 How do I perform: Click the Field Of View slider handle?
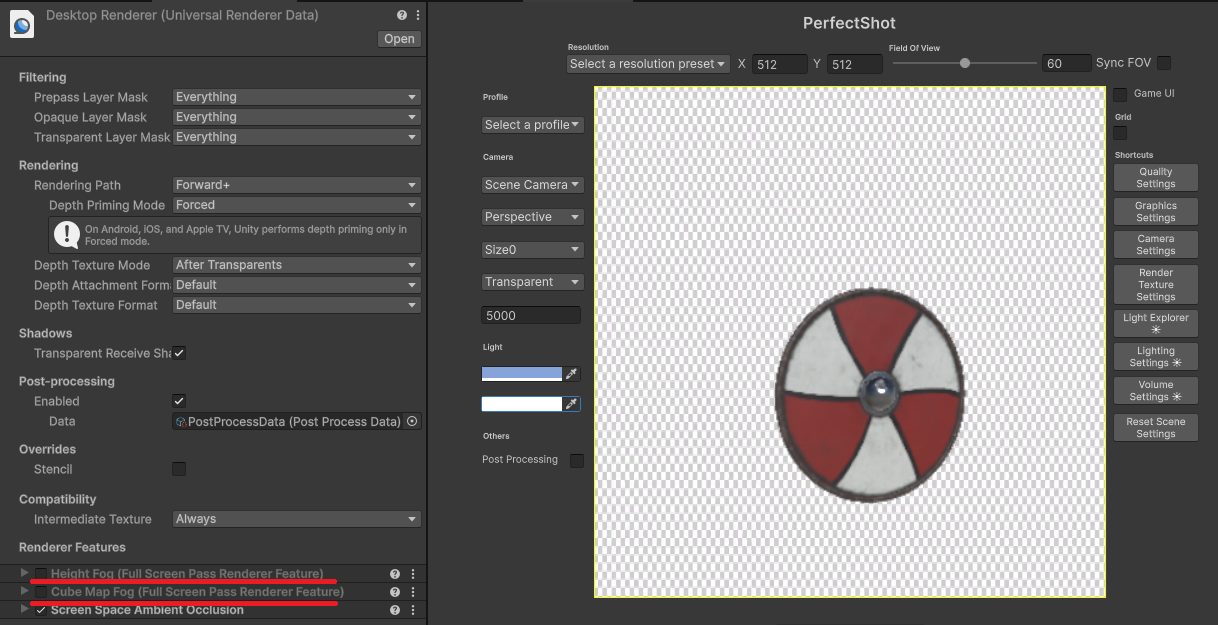point(965,63)
